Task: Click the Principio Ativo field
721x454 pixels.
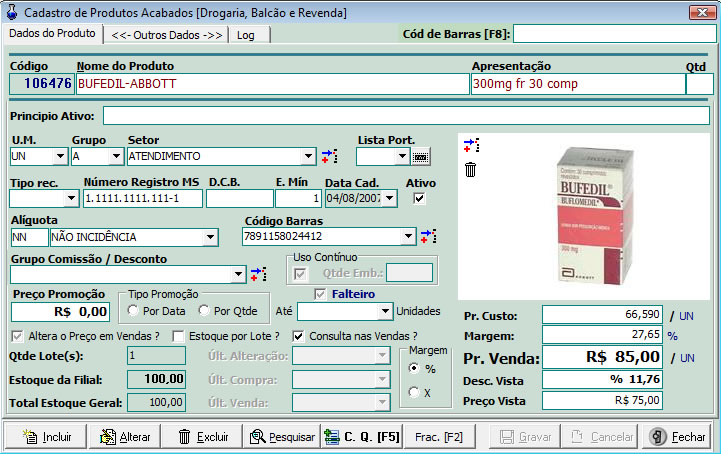Action: coord(406,116)
